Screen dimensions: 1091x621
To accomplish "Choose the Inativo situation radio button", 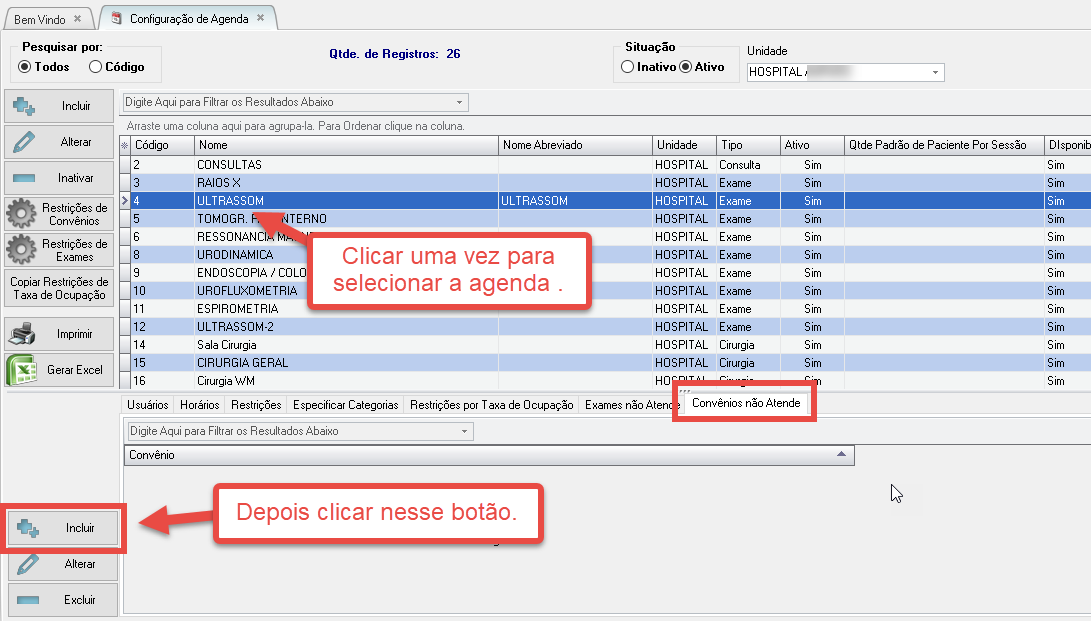I will click(x=627, y=67).
